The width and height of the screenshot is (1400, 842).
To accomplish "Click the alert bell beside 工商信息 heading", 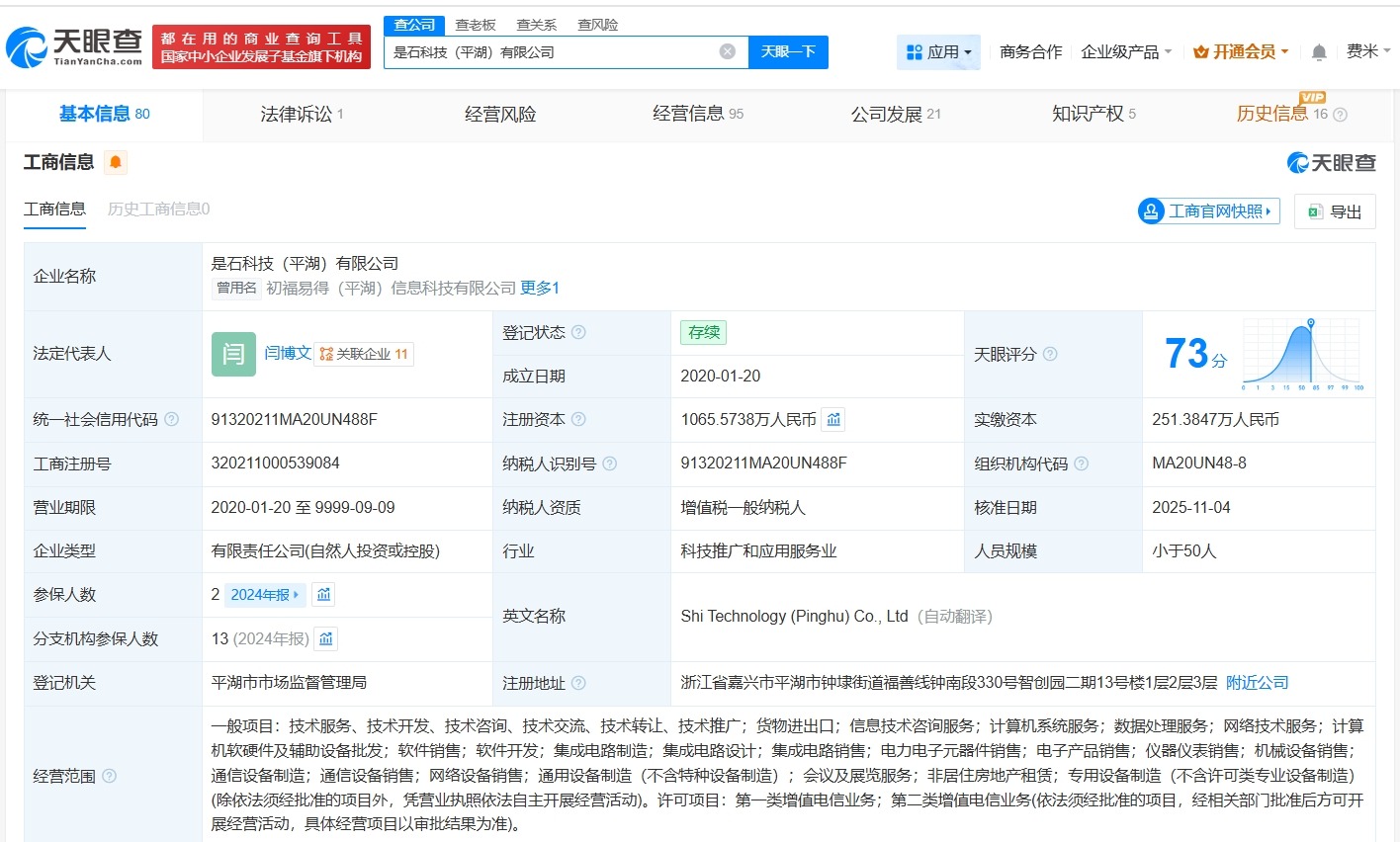I will point(116,162).
